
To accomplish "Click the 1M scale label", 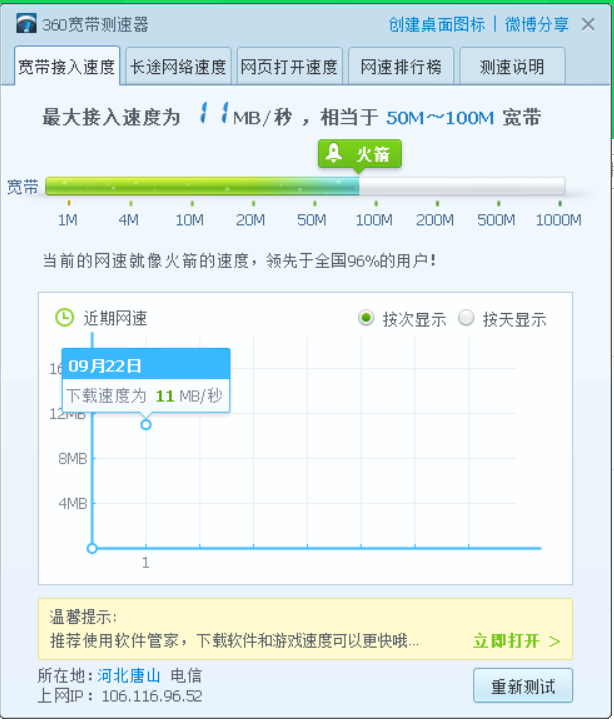I will pos(67,220).
